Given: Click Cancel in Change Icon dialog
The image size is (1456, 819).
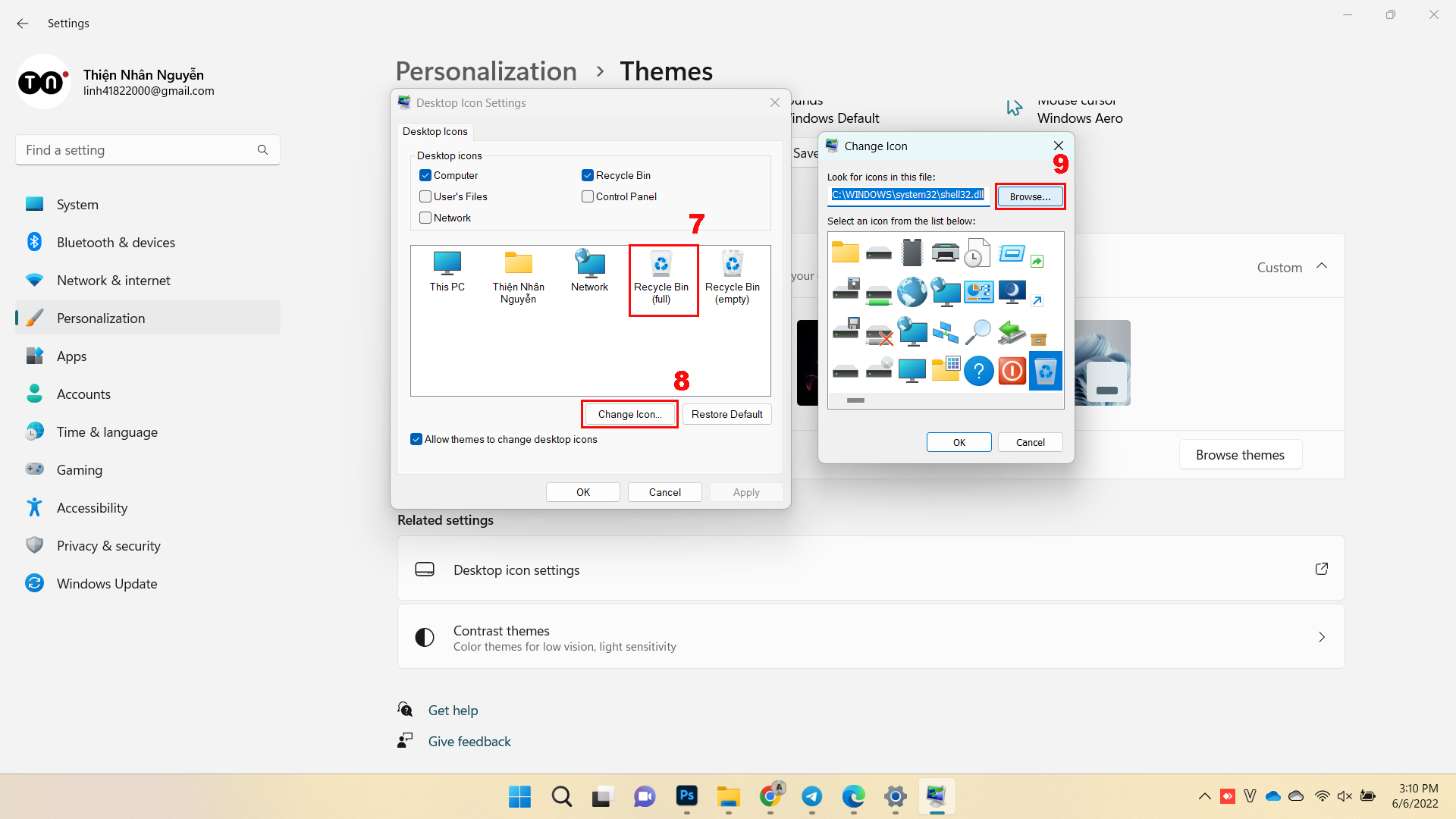Looking at the screenshot, I should pyautogui.click(x=1030, y=442).
